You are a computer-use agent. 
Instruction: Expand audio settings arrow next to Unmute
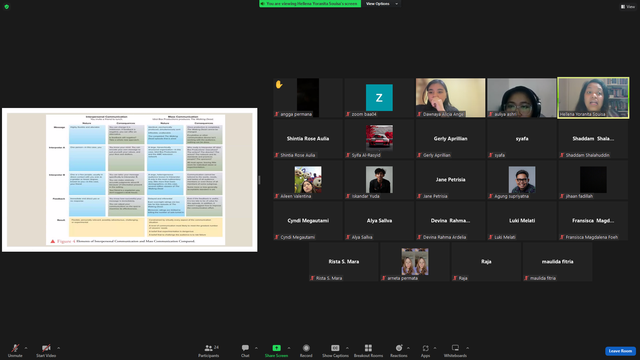[x=26, y=348]
